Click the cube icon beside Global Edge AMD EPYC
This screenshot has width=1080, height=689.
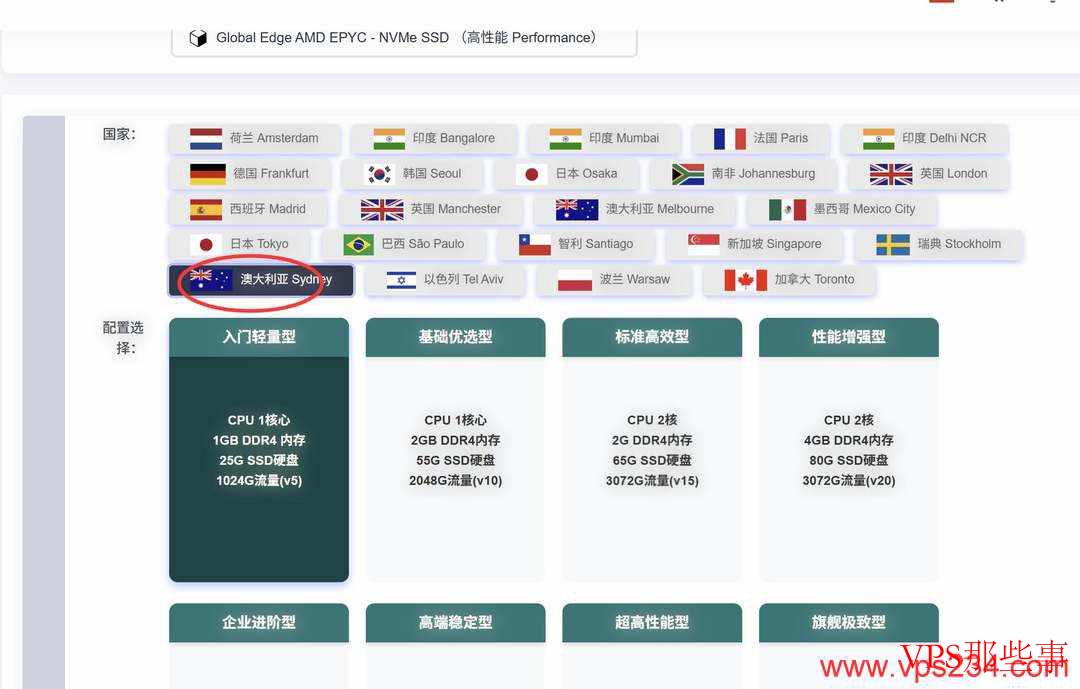point(198,37)
